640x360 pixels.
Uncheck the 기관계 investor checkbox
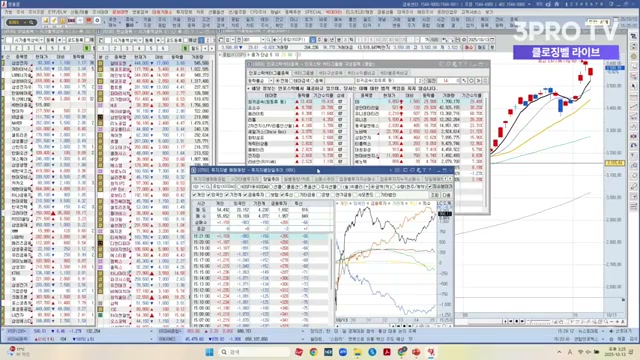coord(227,195)
